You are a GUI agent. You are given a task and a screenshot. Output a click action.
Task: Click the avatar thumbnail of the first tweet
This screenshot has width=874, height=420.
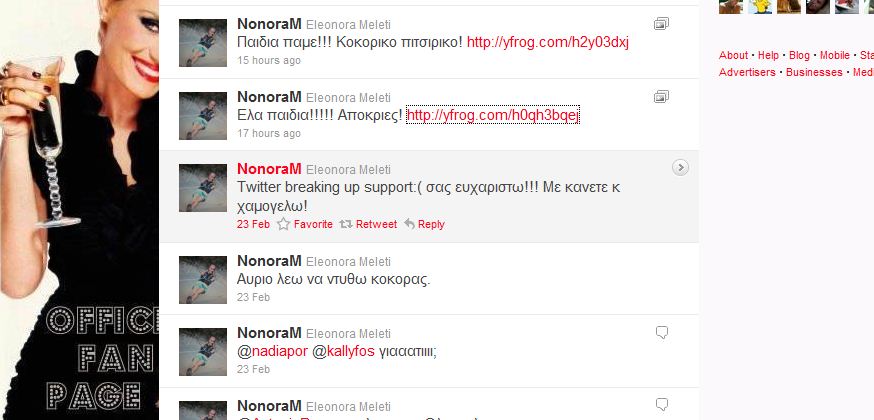(203, 43)
